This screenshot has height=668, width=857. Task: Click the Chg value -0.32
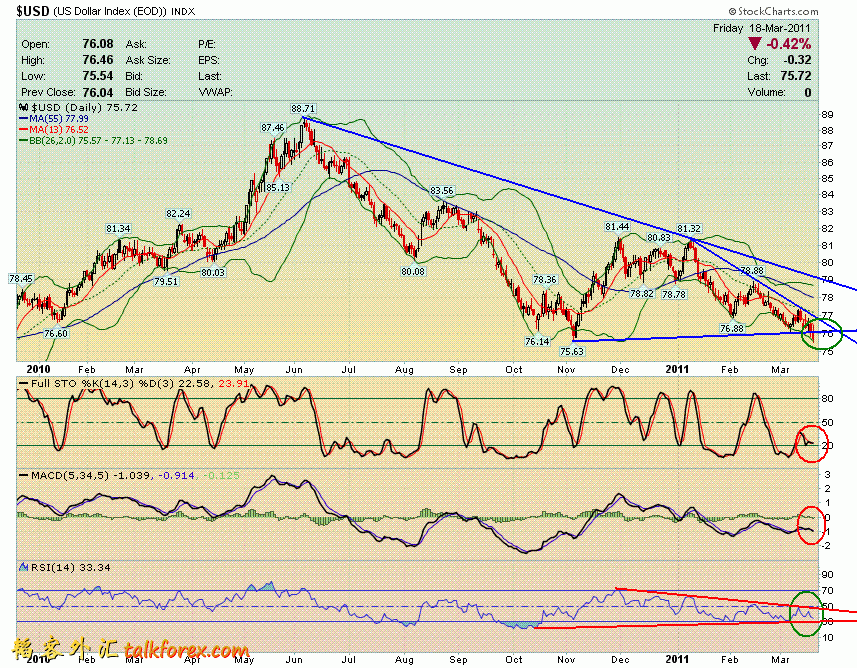click(x=797, y=60)
